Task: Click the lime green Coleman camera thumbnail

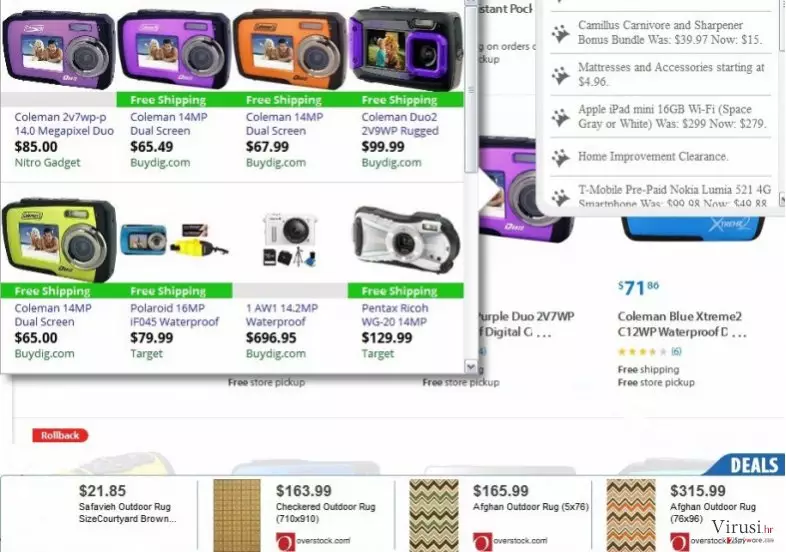Action: click(59, 240)
